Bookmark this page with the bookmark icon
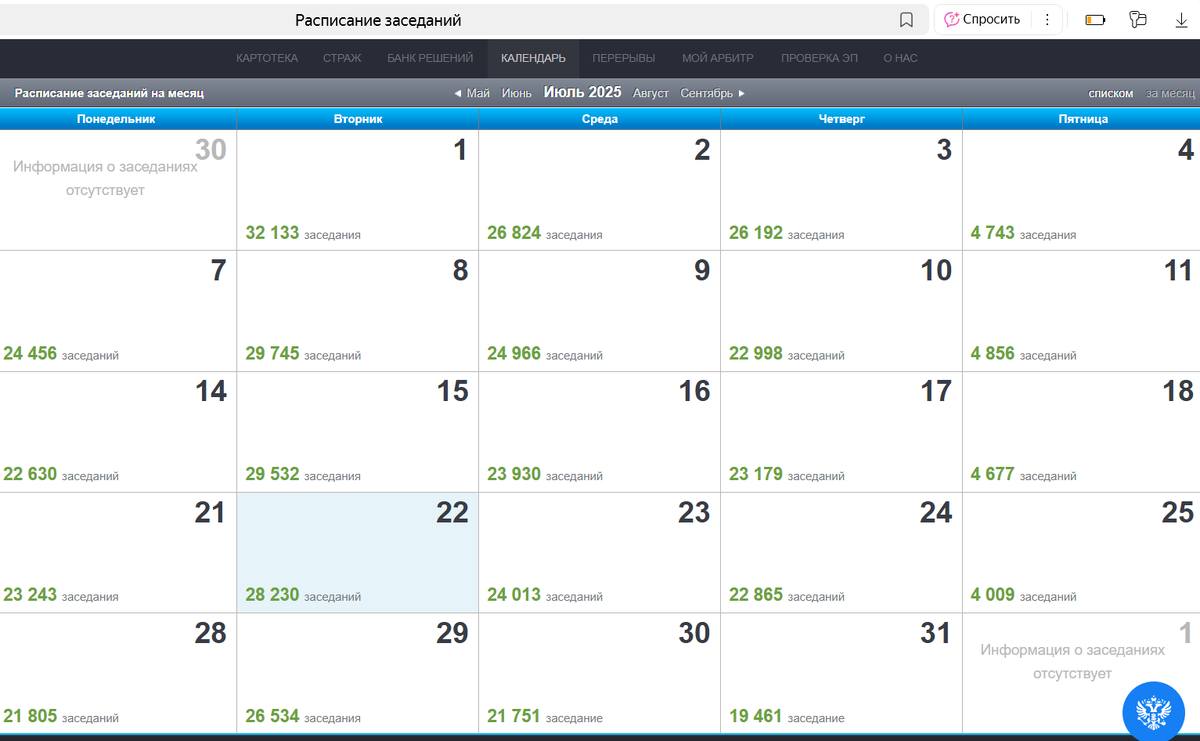The image size is (1200, 741). coord(906,20)
